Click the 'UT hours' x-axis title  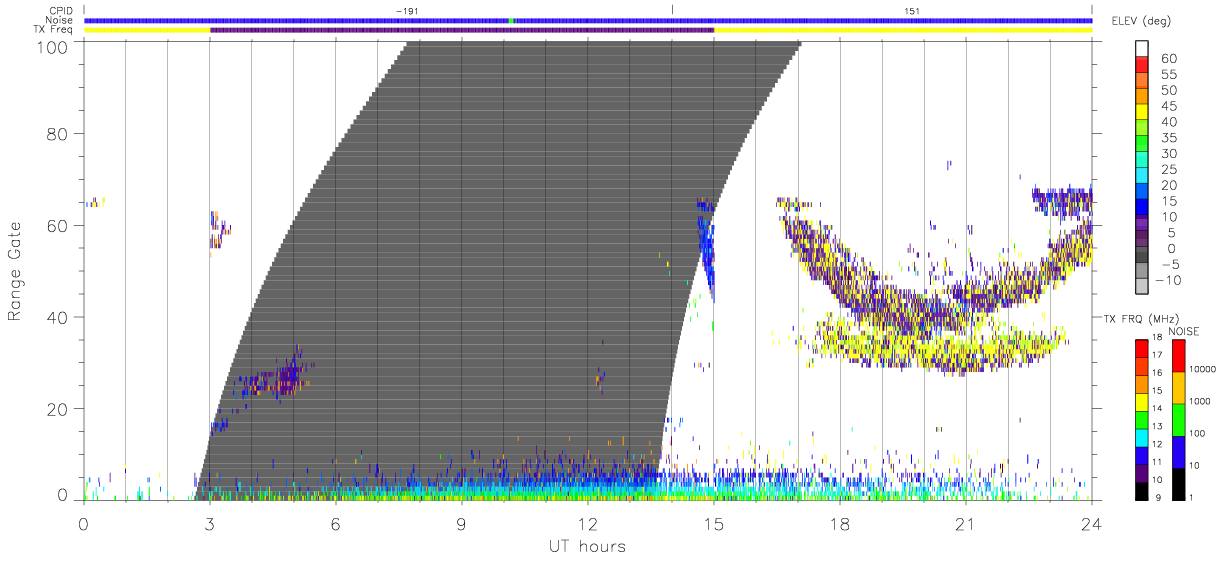[x=586, y=547]
